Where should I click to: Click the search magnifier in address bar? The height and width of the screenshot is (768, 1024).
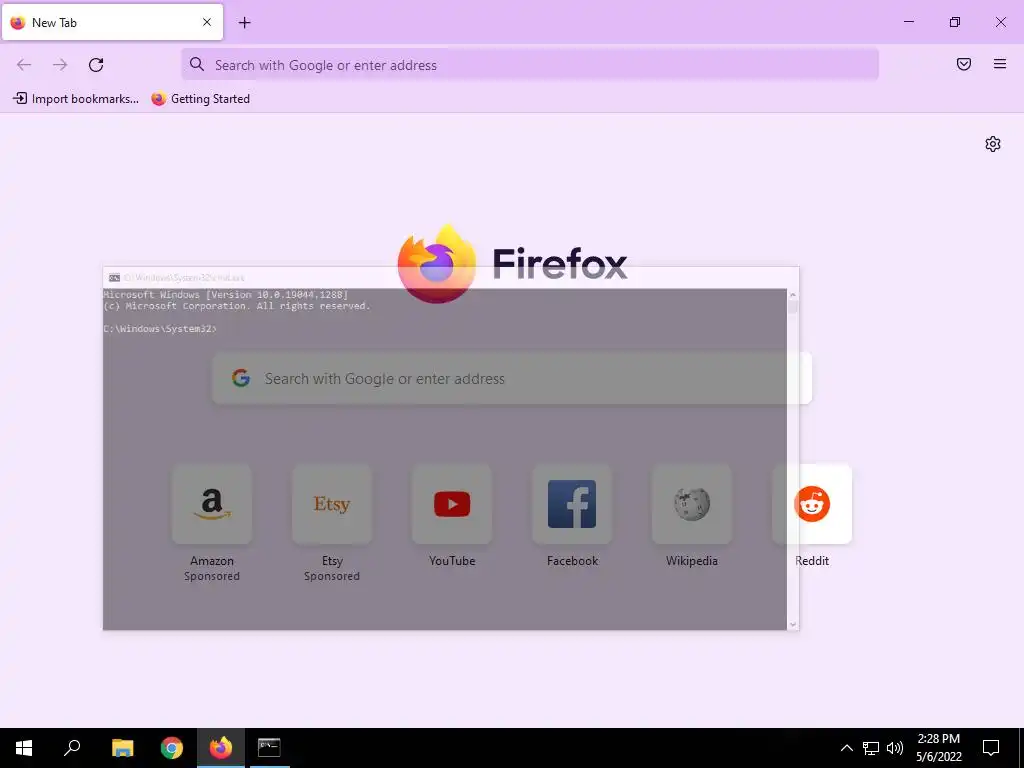point(197,64)
